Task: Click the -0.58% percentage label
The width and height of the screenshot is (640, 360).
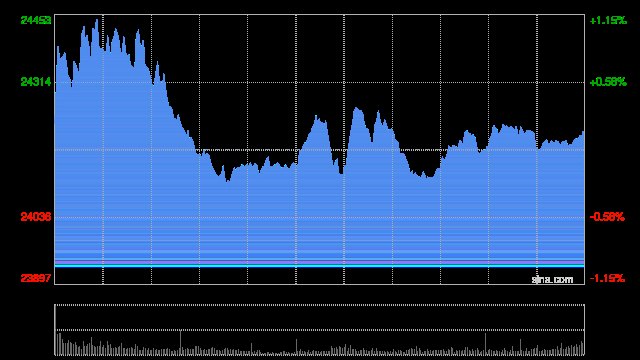Action: [x=607, y=217]
